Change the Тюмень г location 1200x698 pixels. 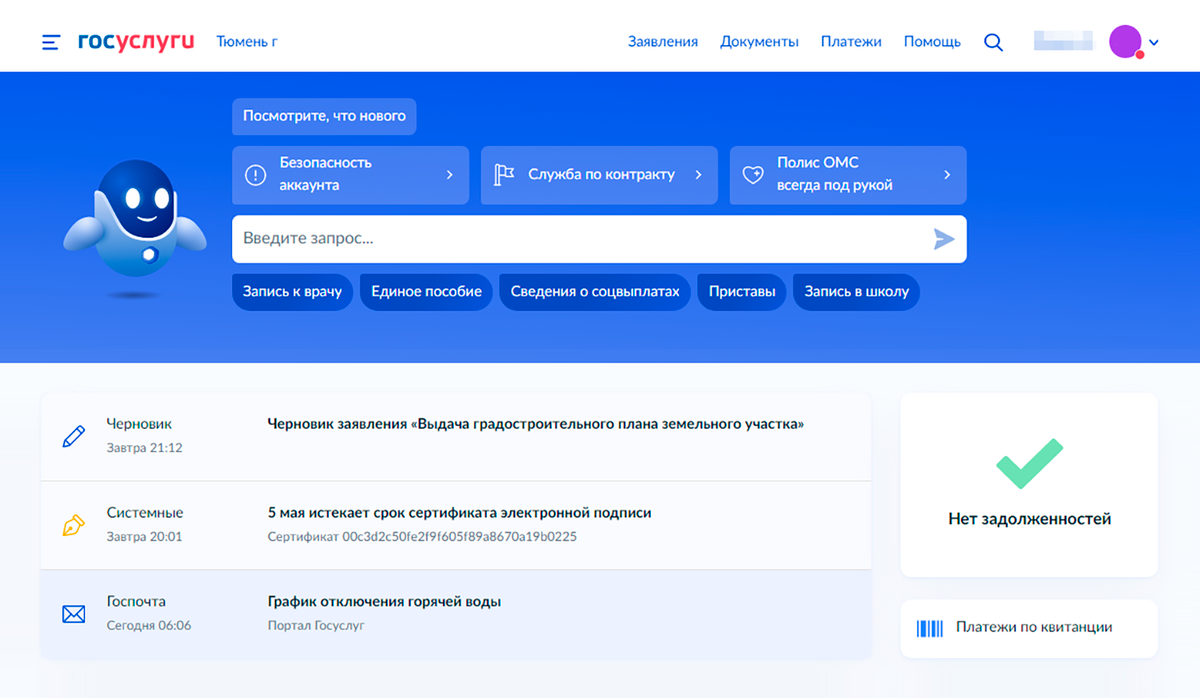[x=247, y=42]
